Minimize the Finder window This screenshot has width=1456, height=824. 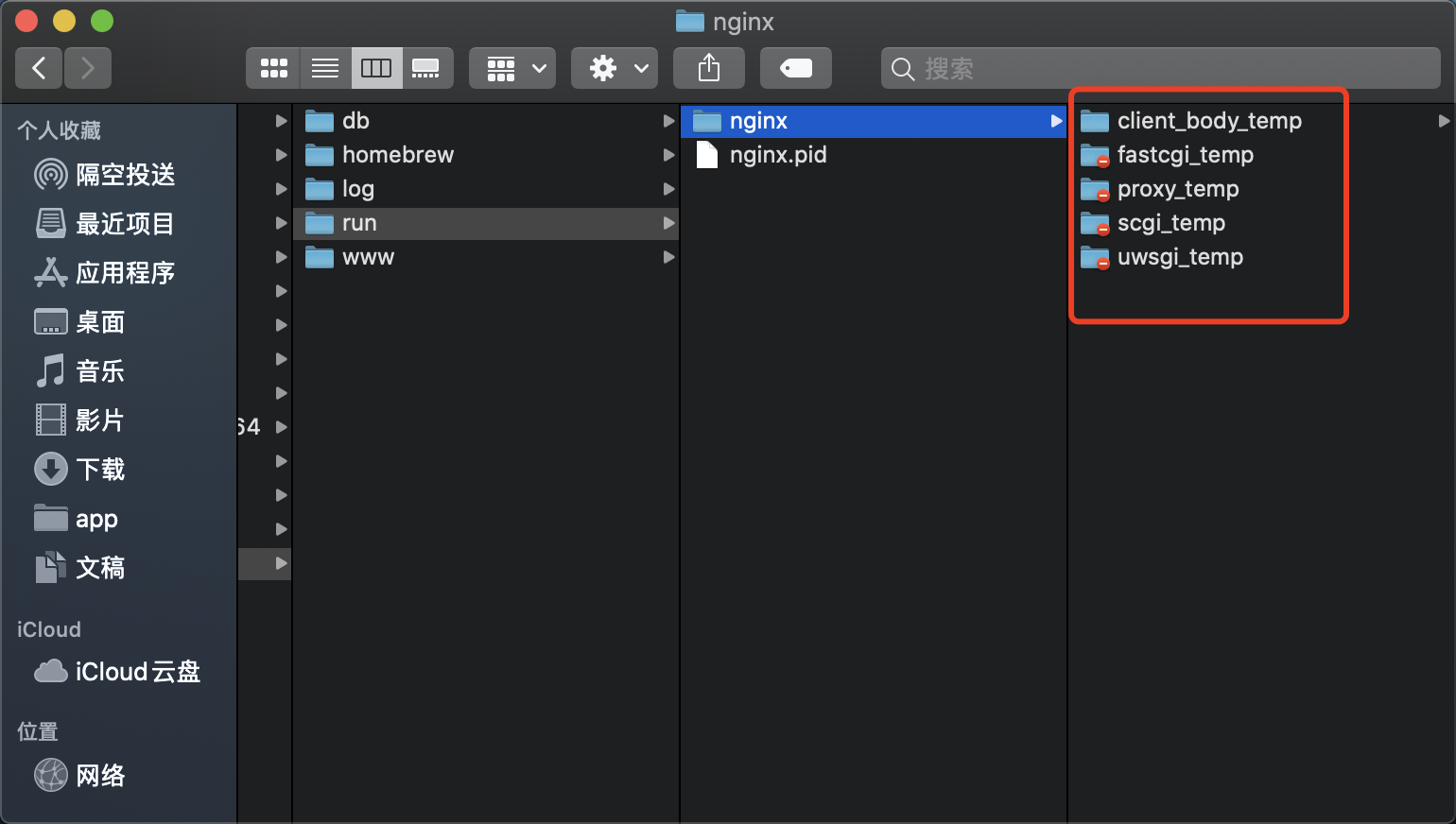pyautogui.click(x=64, y=21)
